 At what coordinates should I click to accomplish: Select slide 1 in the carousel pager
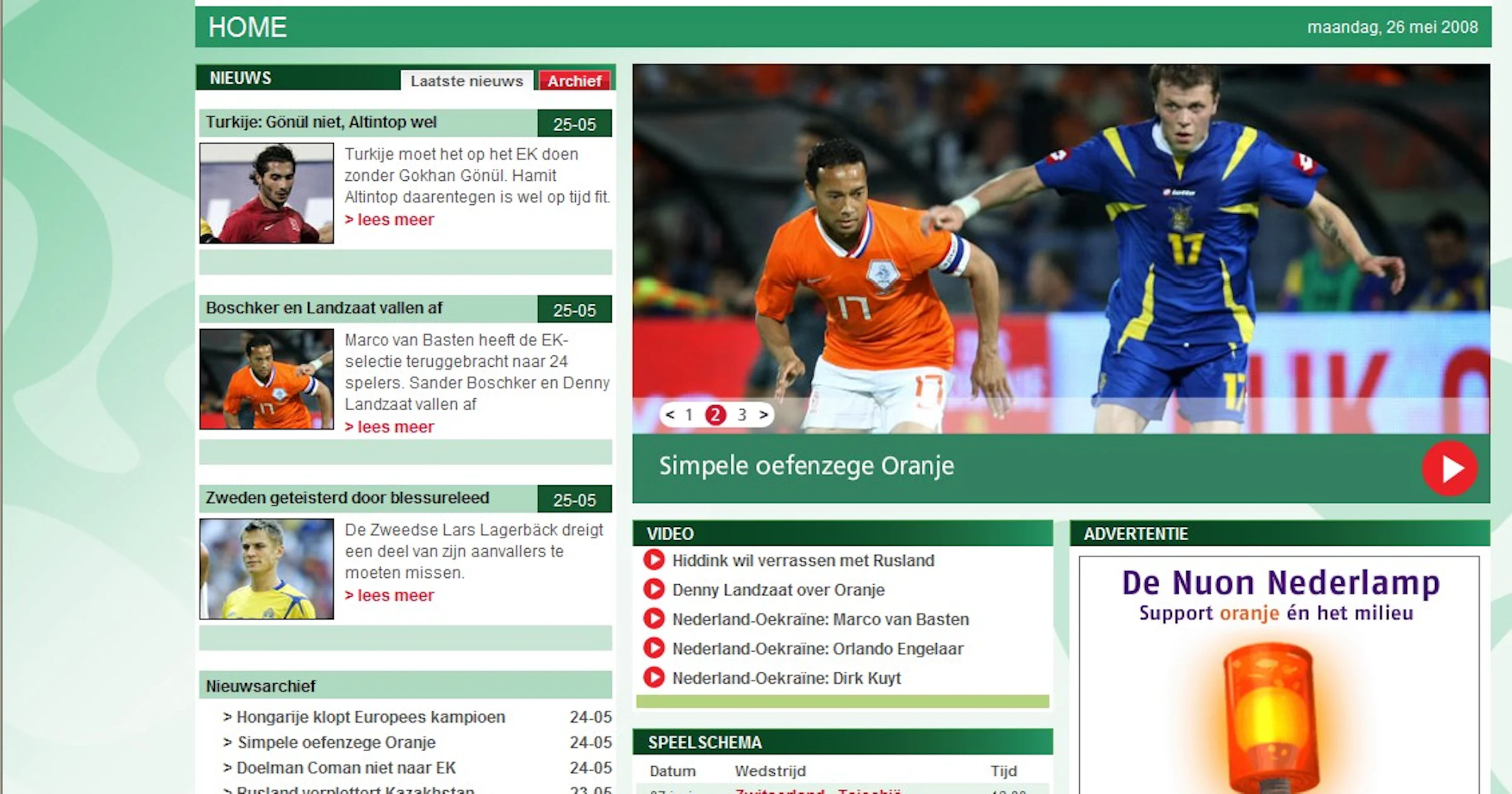689,415
